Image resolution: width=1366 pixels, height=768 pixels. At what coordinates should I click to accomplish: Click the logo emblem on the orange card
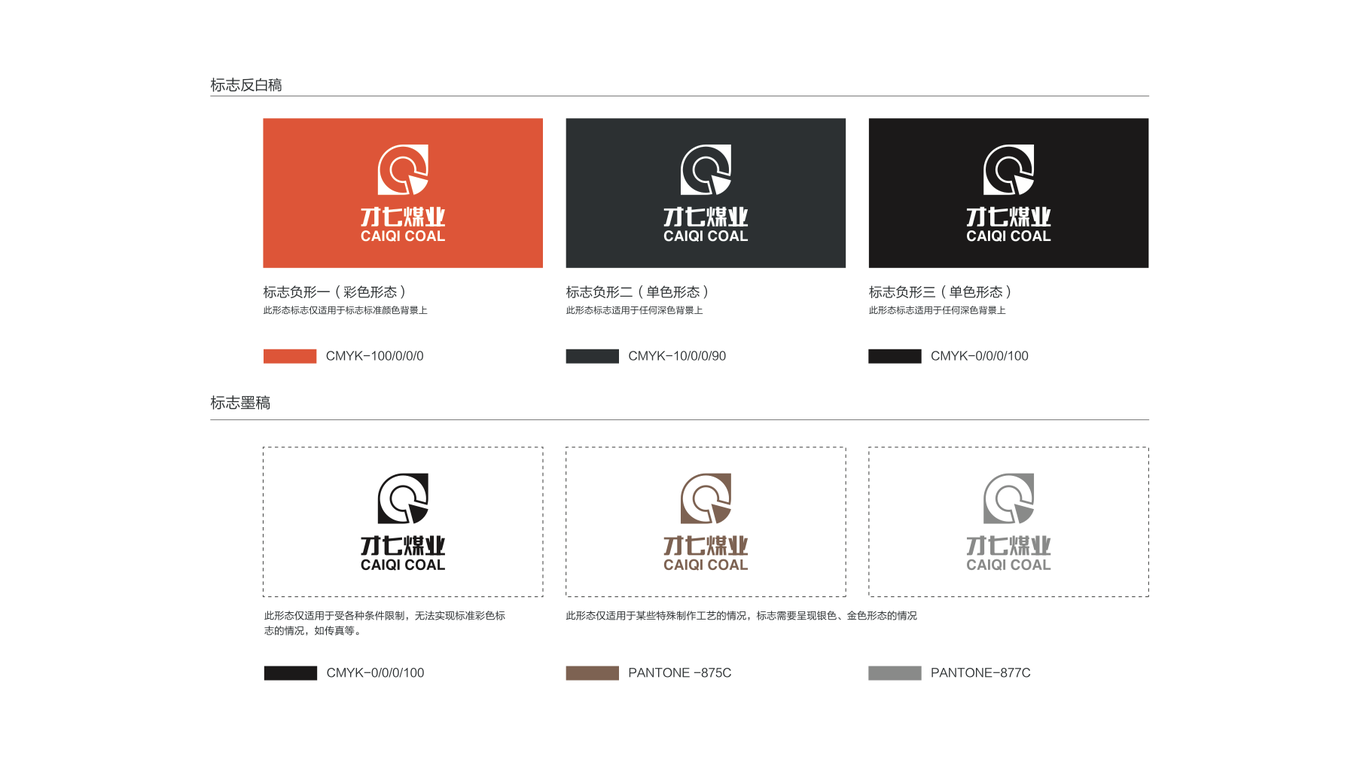click(x=403, y=170)
